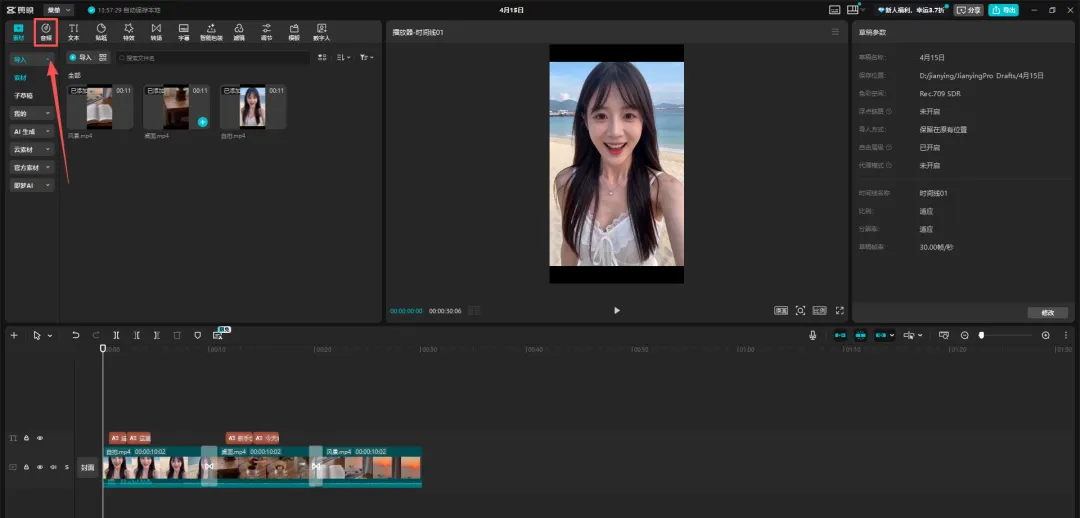The image size is (1080, 518).
Task: Toggle visibility eye on the text track
Action: coord(40,438)
